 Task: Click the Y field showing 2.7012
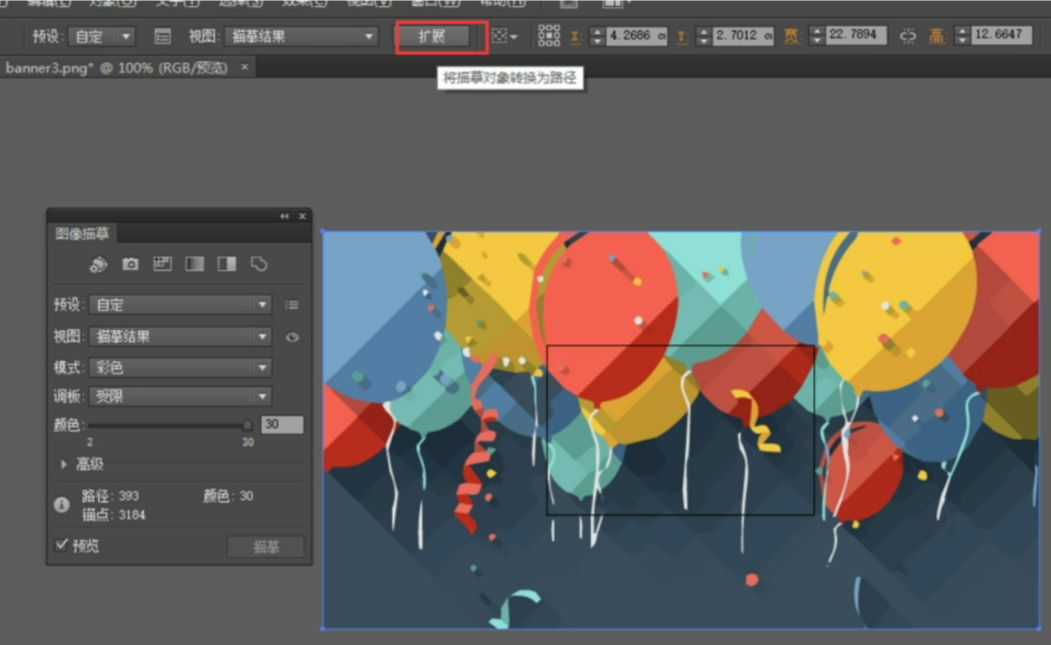743,36
